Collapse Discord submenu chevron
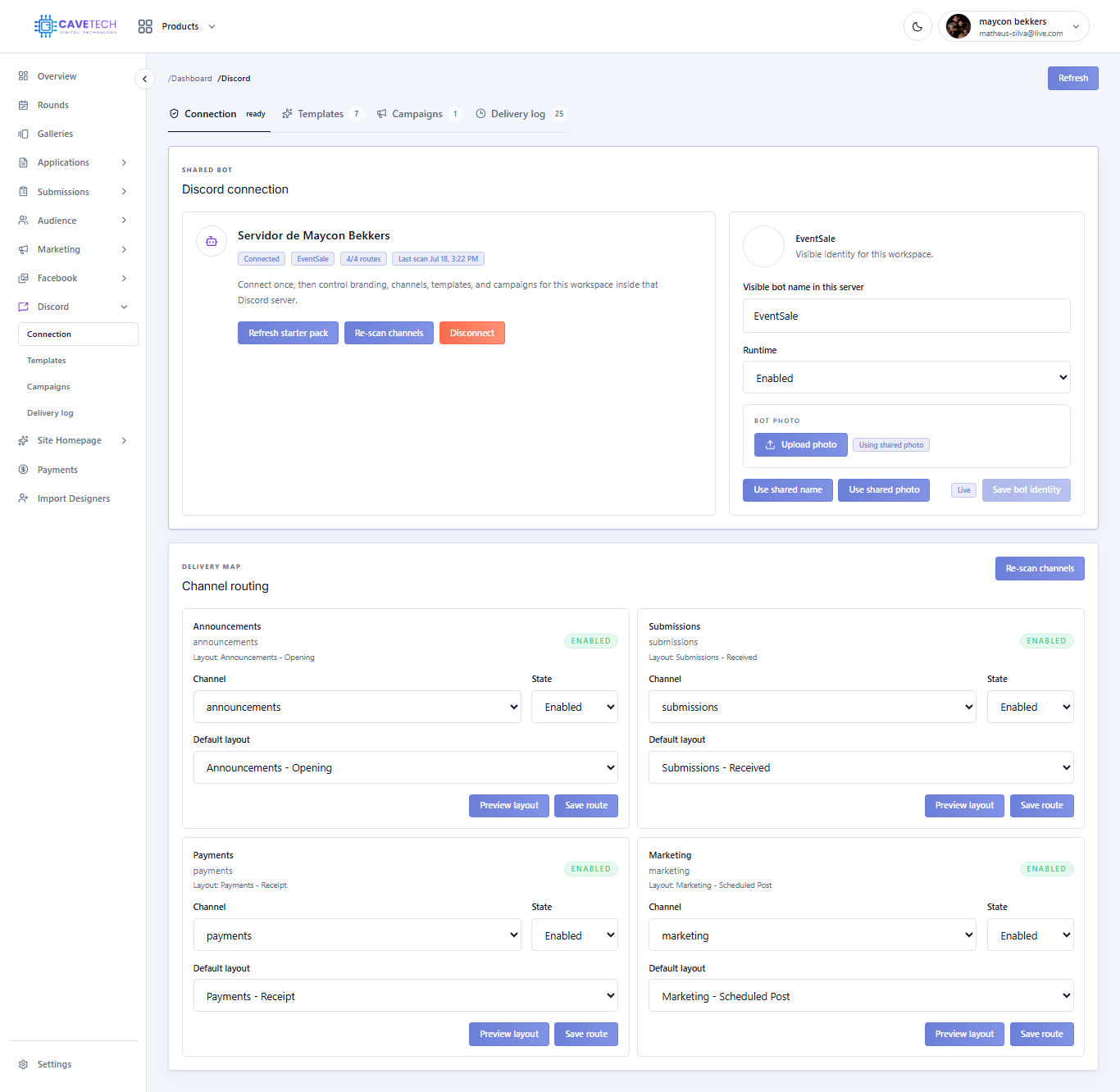 (124, 307)
